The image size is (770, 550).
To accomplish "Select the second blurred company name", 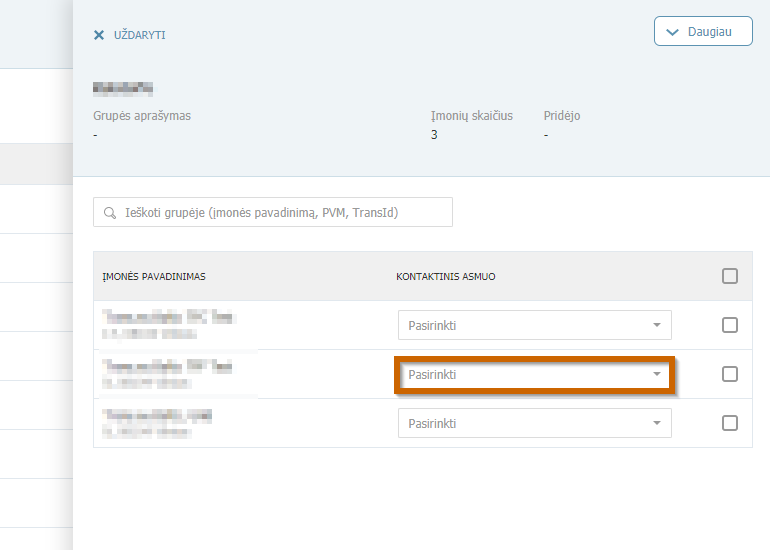I will [167, 366].
